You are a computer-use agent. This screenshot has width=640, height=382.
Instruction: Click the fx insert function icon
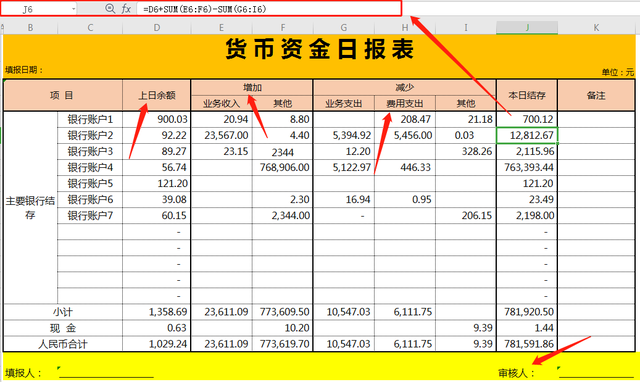pyautogui.click(x=126, y=9)
